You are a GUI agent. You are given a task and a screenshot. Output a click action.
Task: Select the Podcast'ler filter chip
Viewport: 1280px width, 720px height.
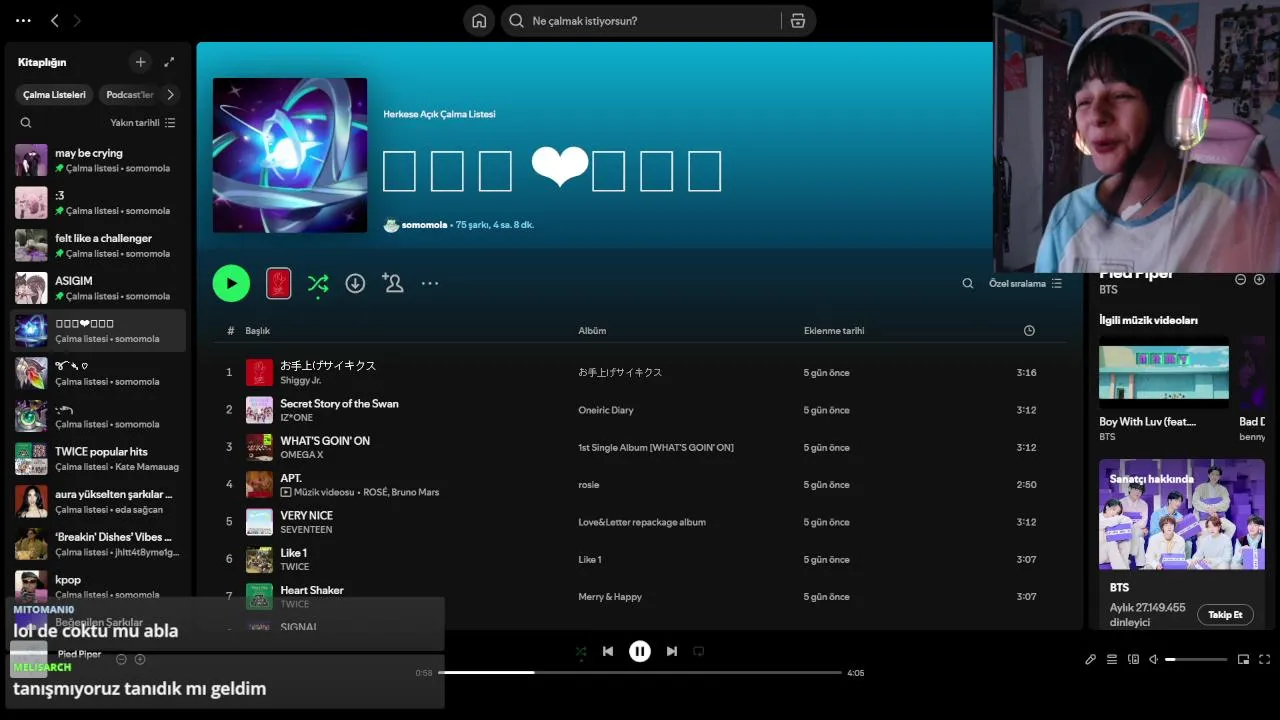pos(130,95)
